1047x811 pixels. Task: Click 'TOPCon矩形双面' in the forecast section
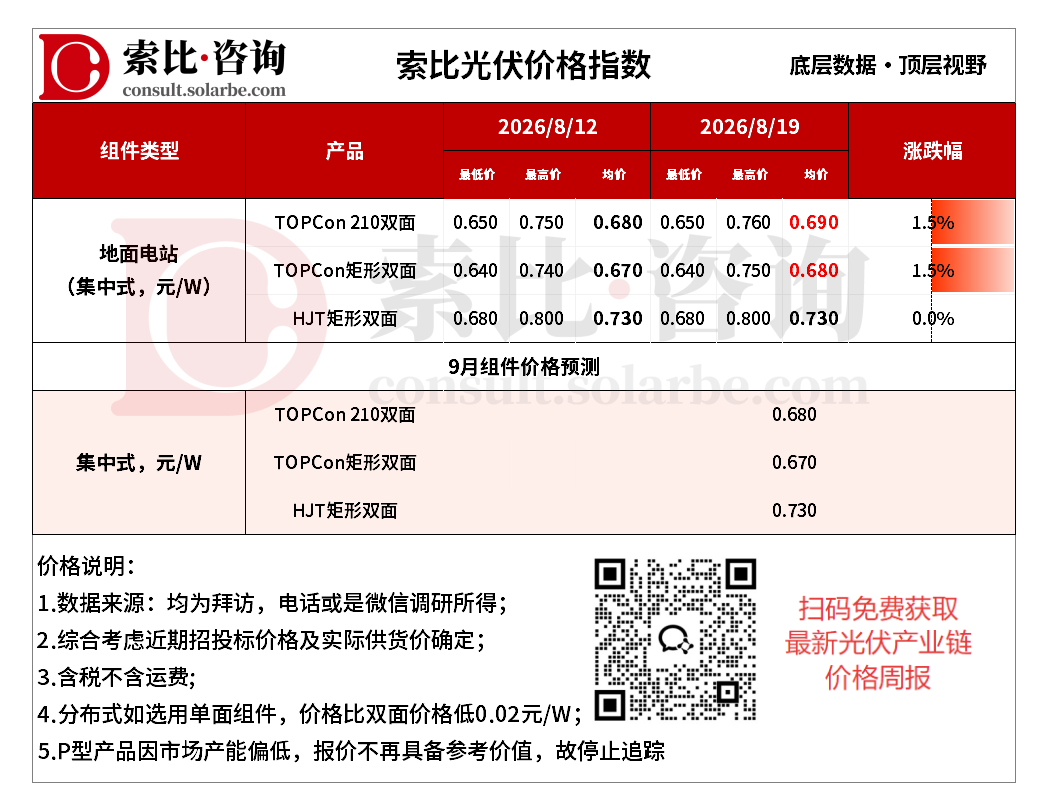[345, 463]
